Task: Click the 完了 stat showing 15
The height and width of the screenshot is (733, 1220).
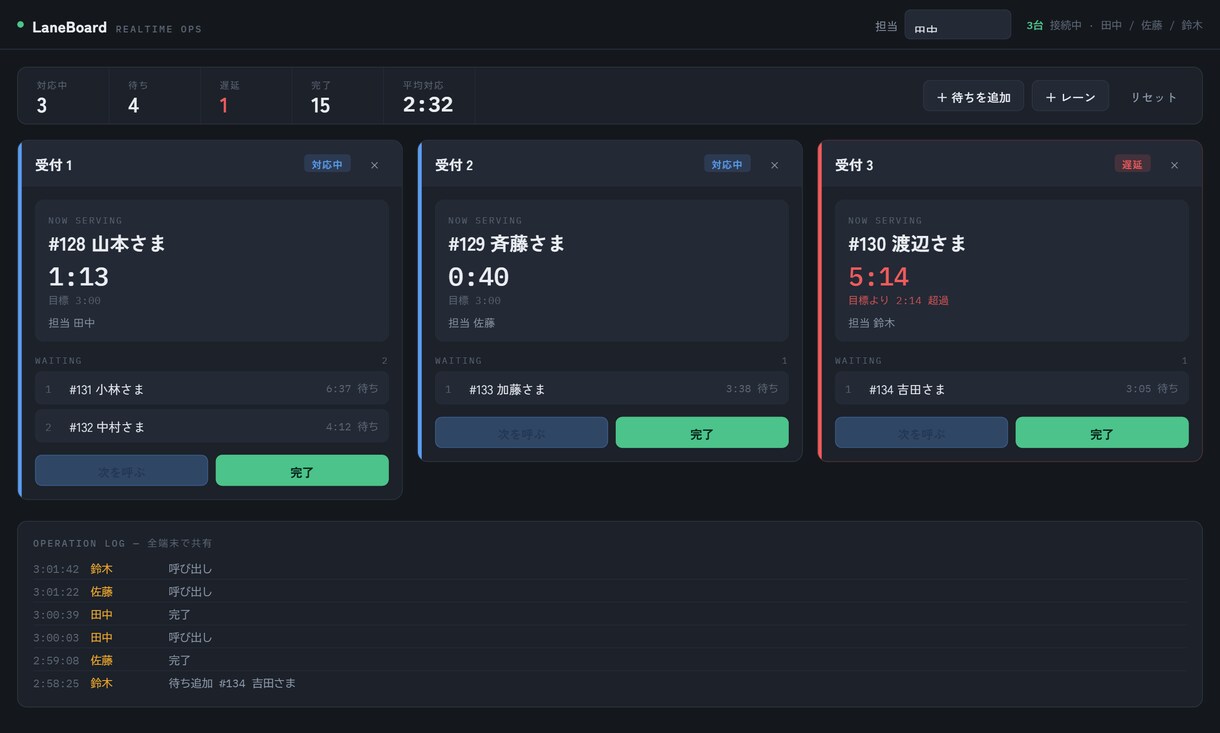Action: coord(338,96)
